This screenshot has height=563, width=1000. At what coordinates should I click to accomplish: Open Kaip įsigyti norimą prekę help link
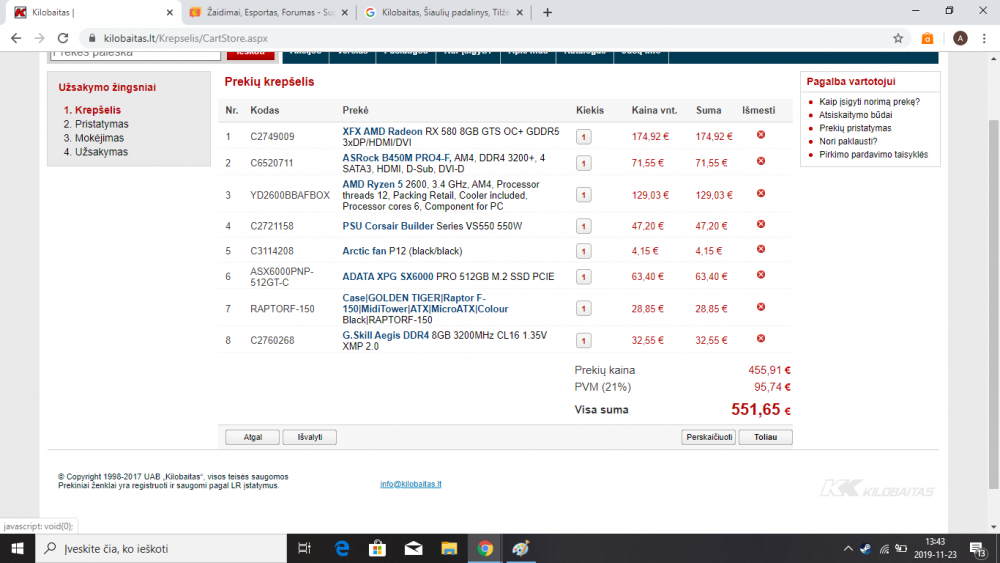[869, 101]
